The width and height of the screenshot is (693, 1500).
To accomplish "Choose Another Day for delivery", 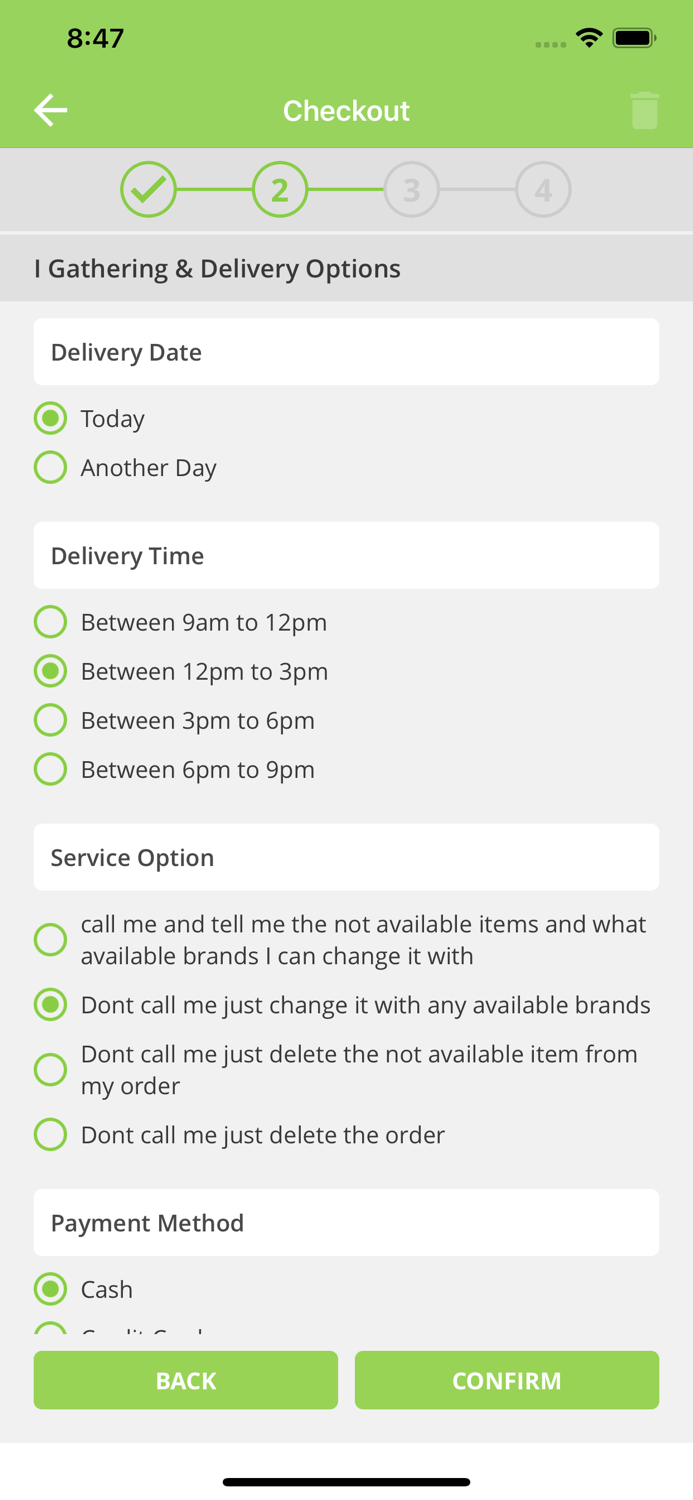I will coord(50,467).
